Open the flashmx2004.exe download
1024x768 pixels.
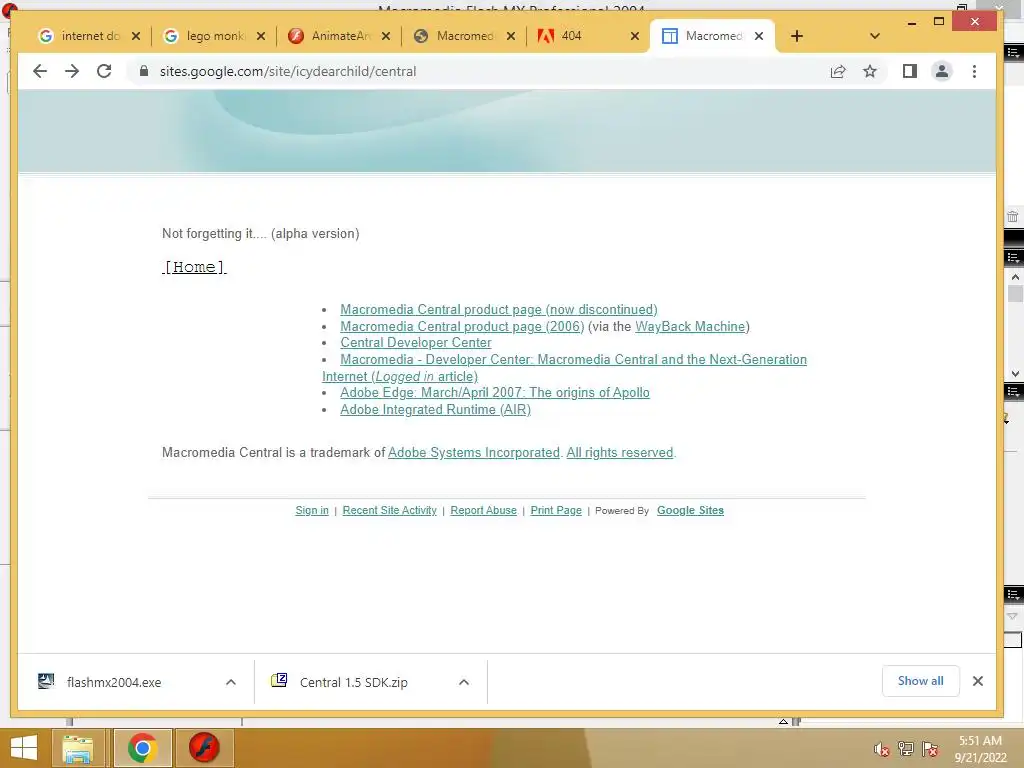[x=114, y=682]
